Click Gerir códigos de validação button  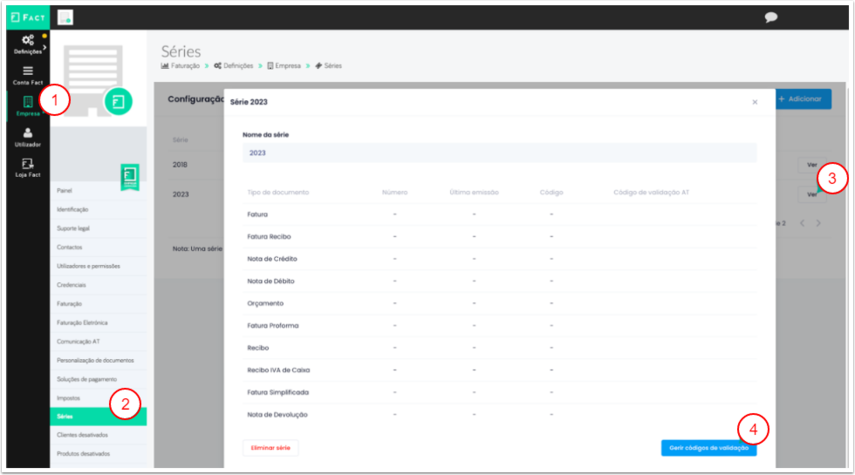tap(708, 448)
